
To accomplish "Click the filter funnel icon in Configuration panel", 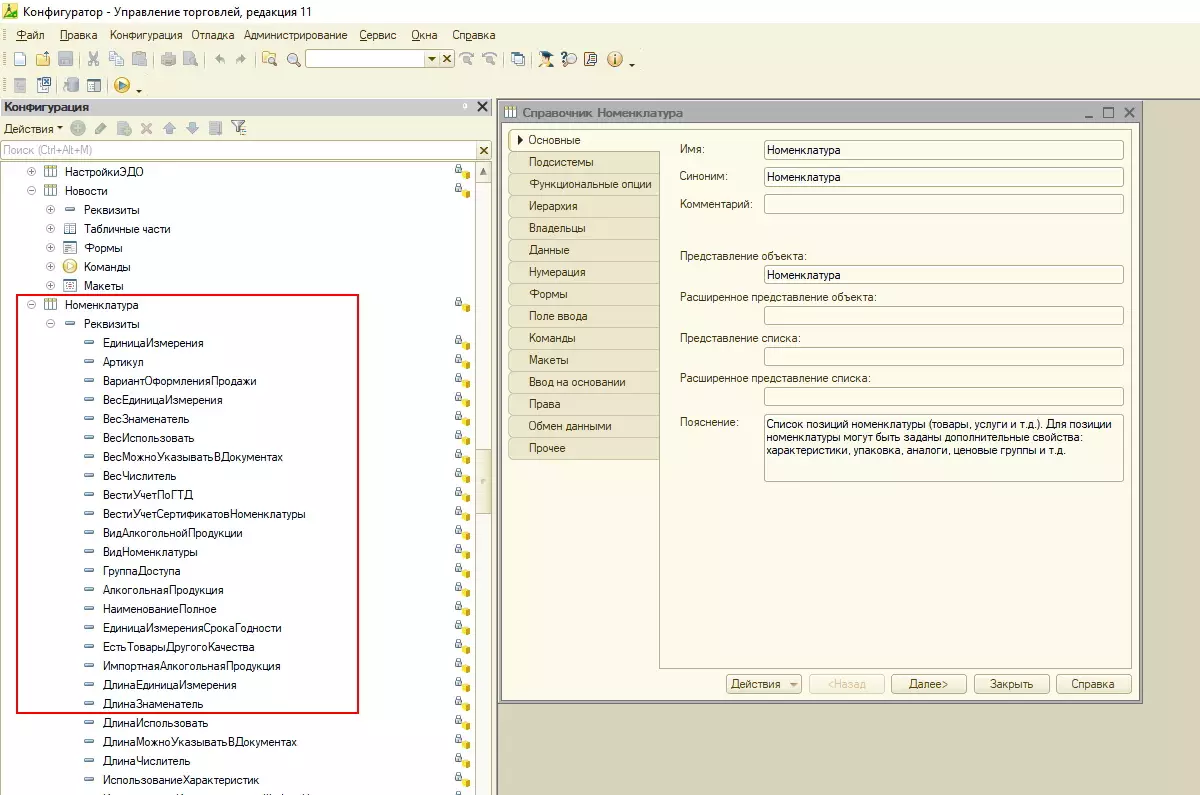I will pos(238,128).
